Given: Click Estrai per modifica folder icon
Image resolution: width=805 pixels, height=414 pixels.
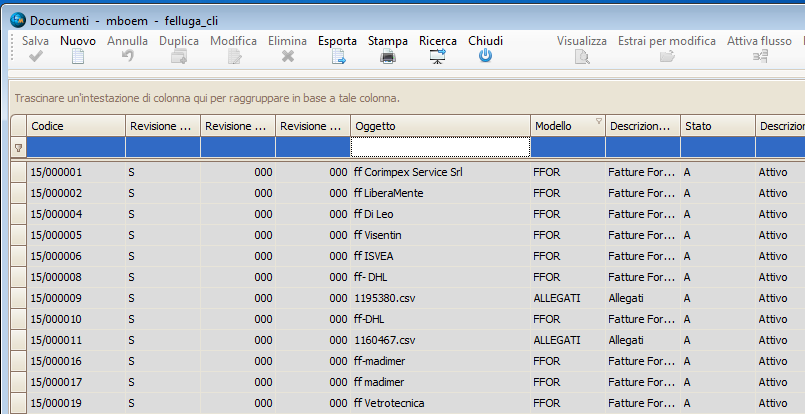Looking at the screenshot, I should click(666, 57).
